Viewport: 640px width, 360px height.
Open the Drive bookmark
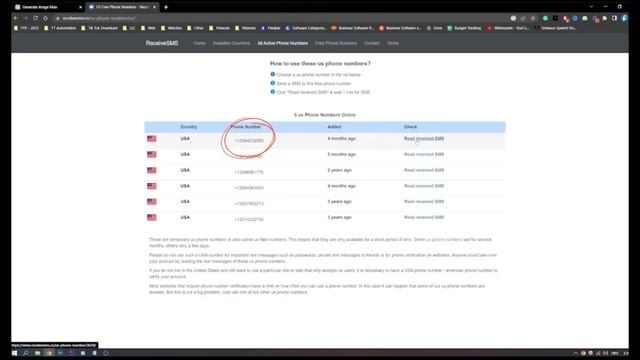click(434, 28)
